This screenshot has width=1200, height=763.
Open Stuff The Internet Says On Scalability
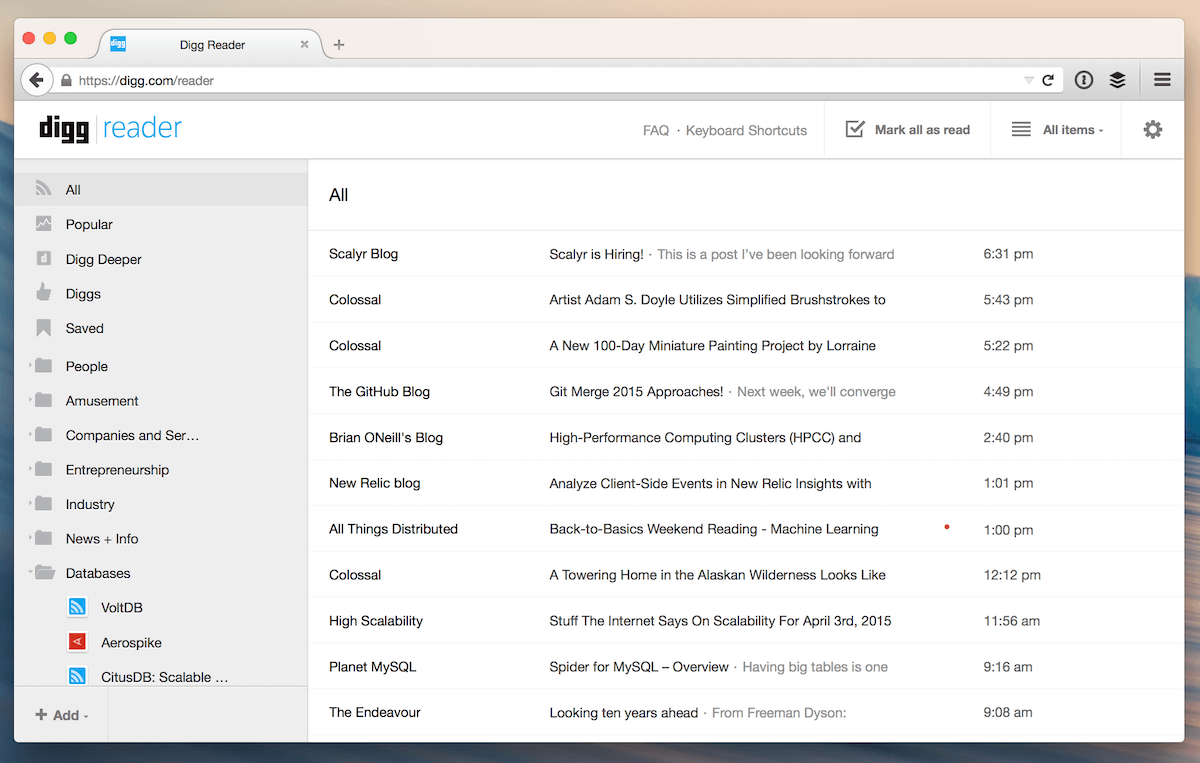pyautogui.click(x=720, y=621)
